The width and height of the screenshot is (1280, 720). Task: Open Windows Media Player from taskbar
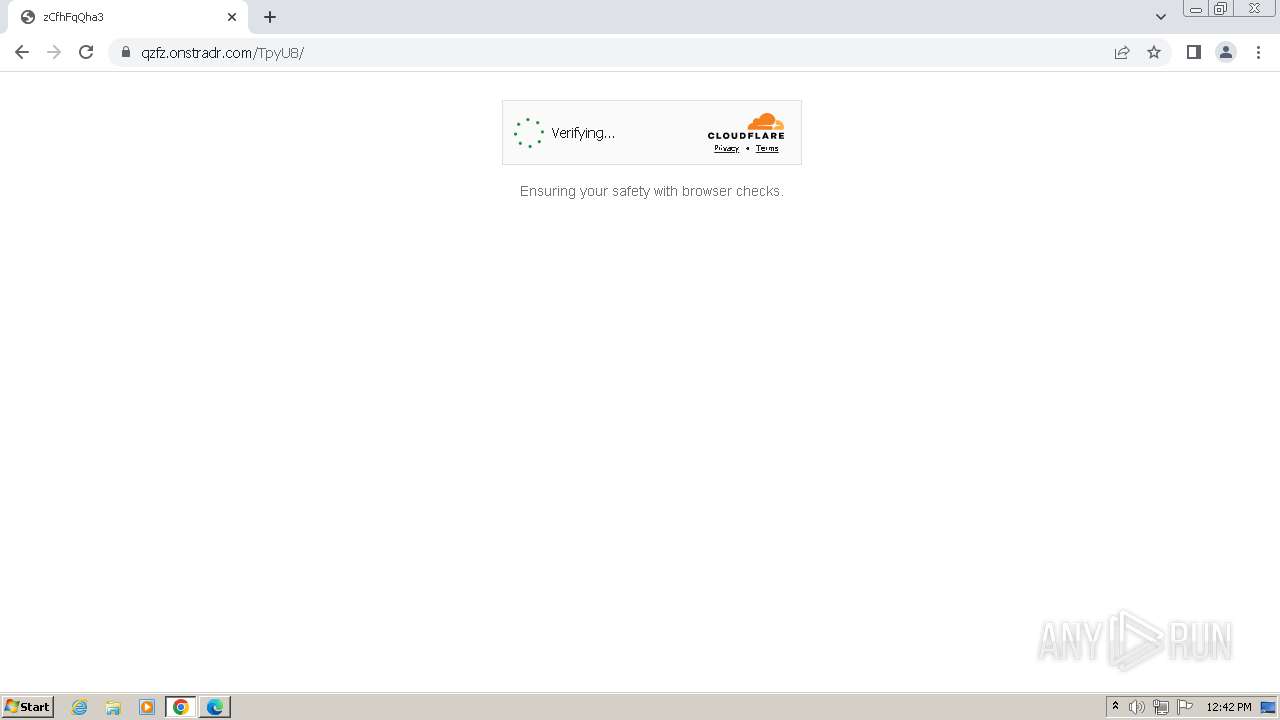tap(147, 707)
